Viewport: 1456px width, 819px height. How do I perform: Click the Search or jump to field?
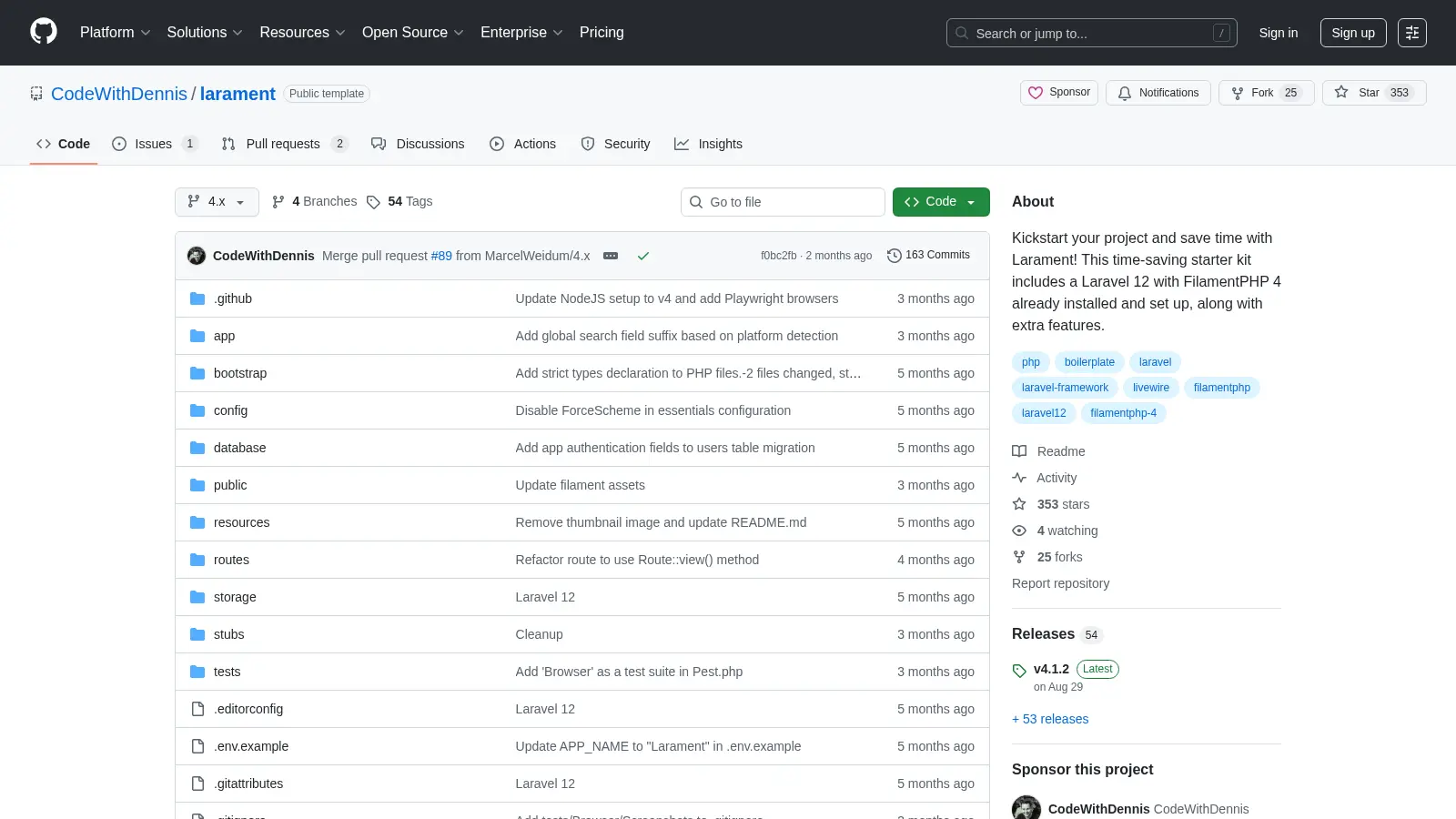[x=1092, y=33]
